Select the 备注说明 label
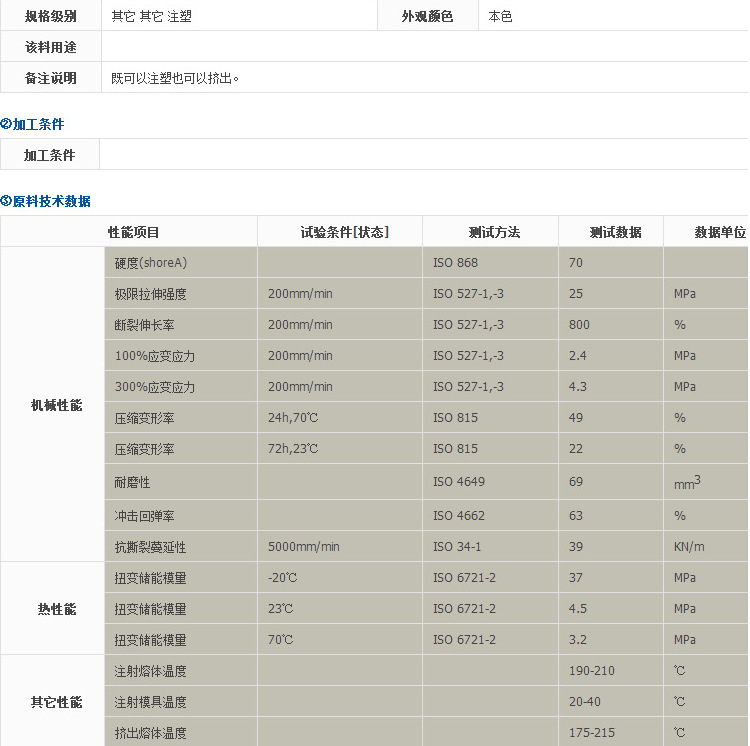750x746 pixels. tap(51, 78)
